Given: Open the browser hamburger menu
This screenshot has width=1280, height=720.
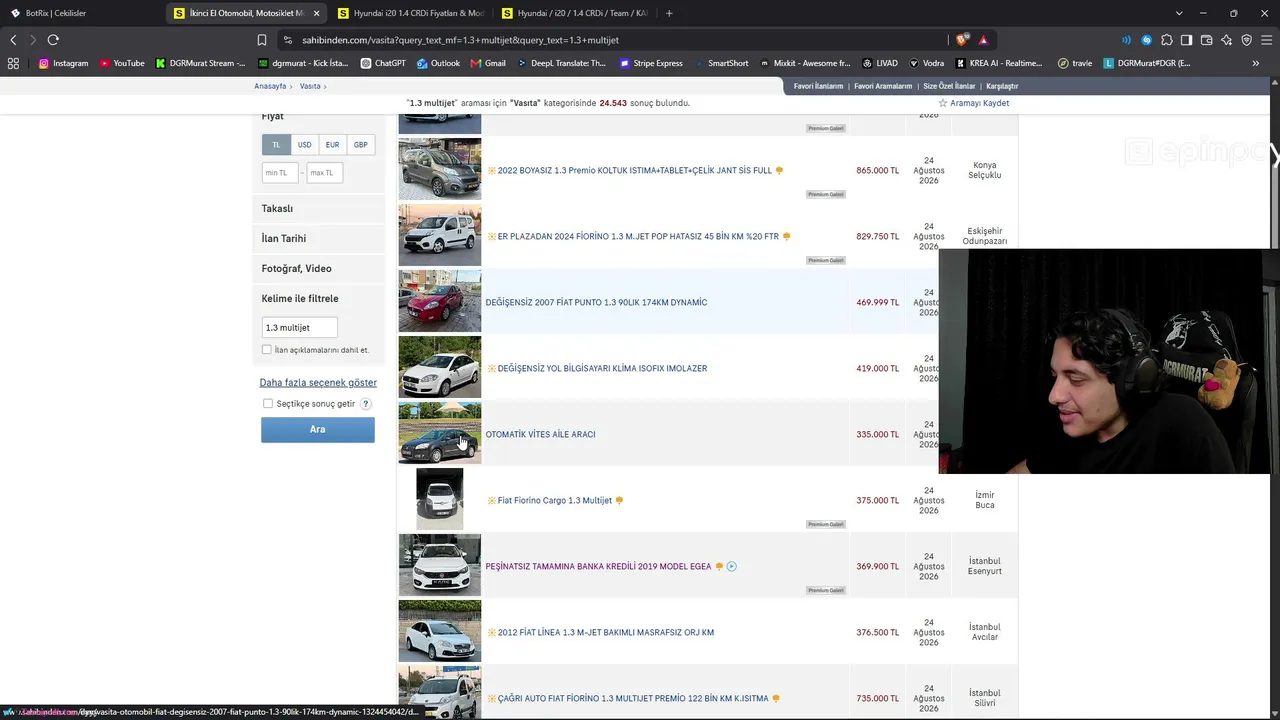Looking at the screenshot, I should point(1267,40).
